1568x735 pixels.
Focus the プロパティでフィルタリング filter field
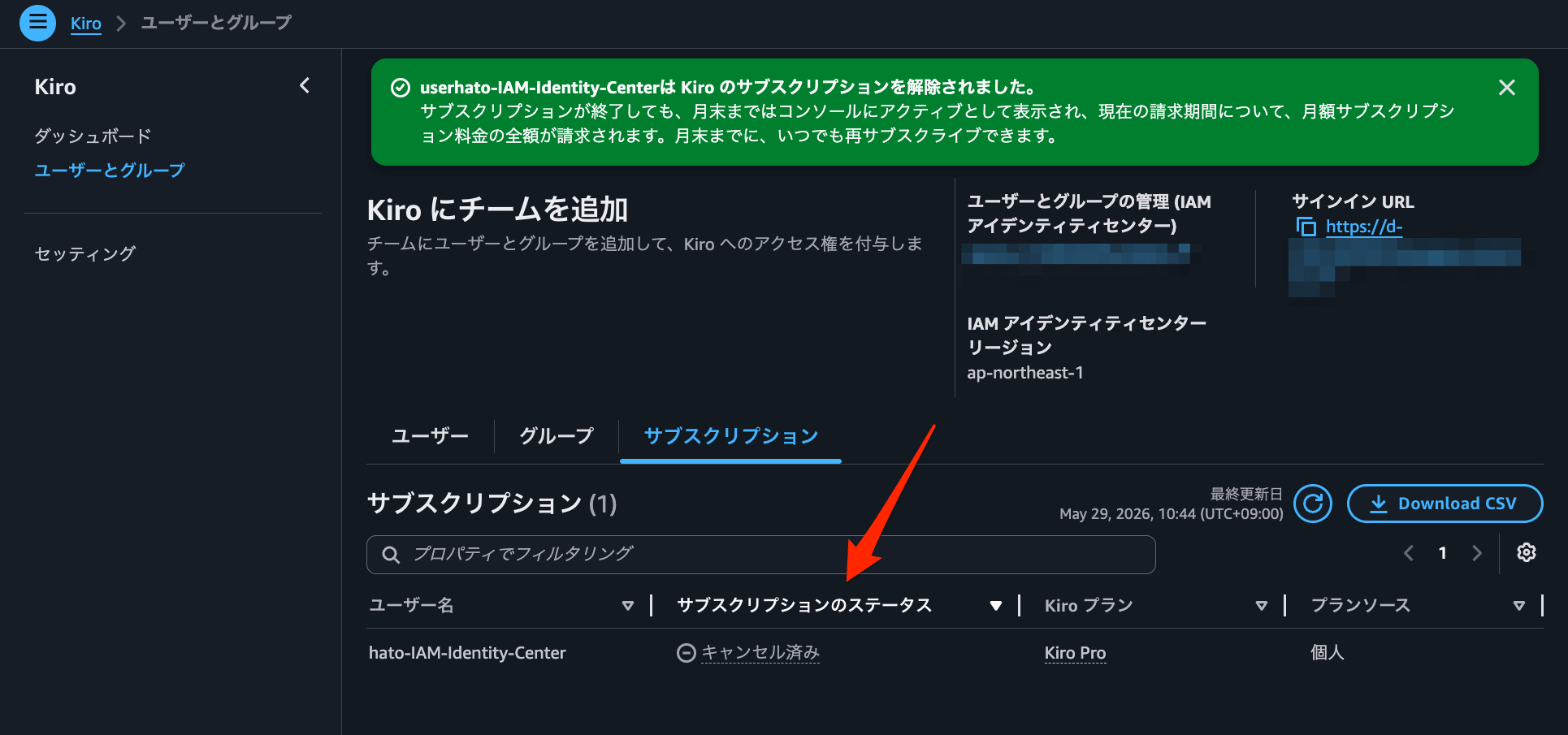click(x=760, y=555)
